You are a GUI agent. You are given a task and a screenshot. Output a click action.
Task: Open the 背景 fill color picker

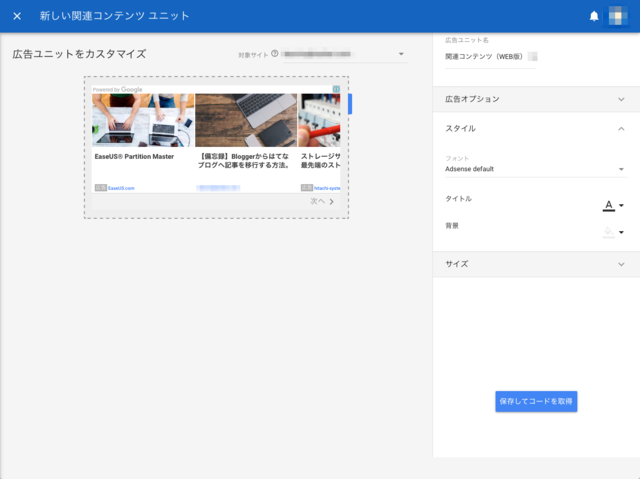point(613,232)
